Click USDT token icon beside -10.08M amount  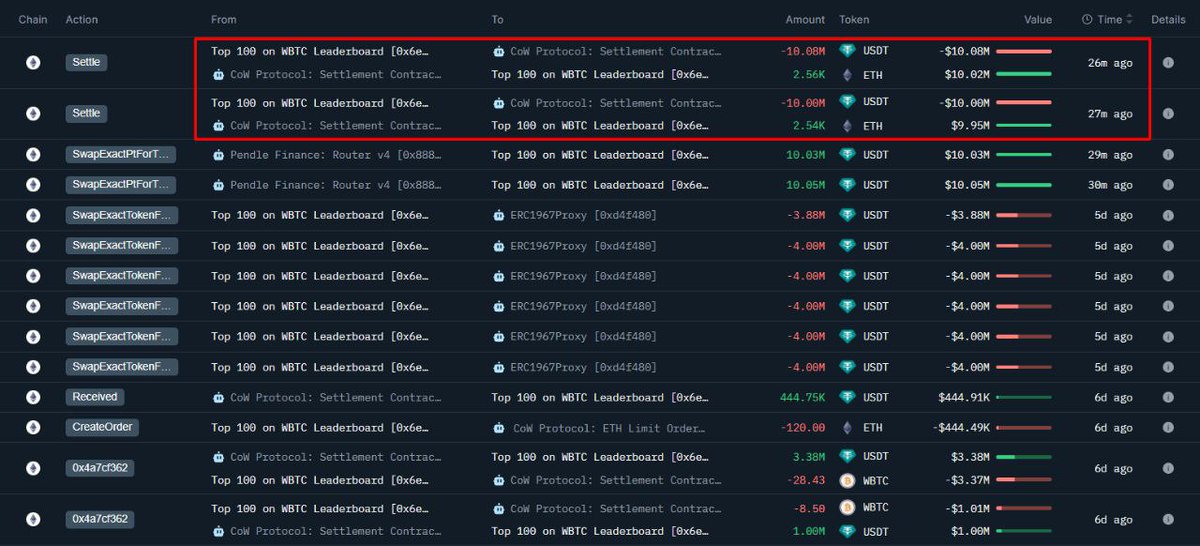point(847,50)
